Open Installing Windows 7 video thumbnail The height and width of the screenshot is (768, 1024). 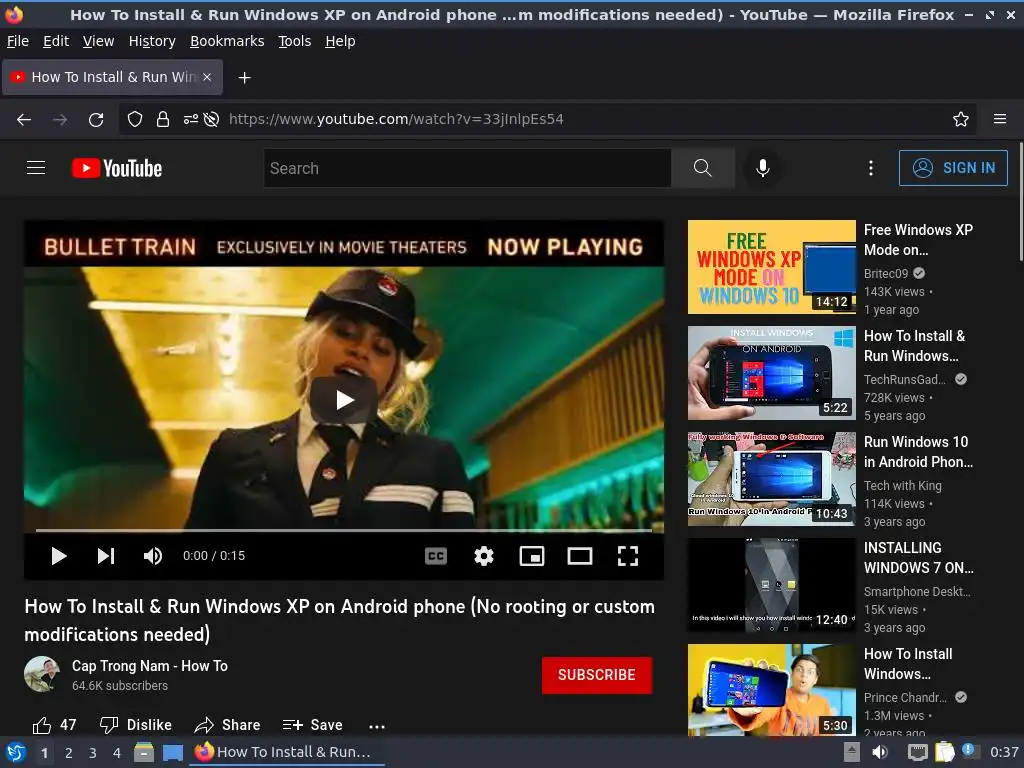771,585
